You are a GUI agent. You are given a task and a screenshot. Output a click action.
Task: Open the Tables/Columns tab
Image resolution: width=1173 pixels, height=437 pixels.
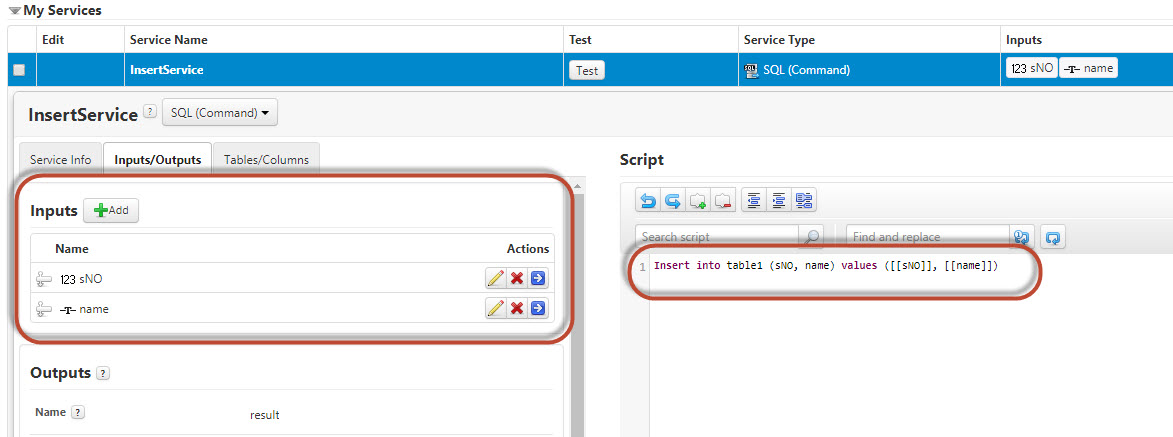tap(266, 160)
